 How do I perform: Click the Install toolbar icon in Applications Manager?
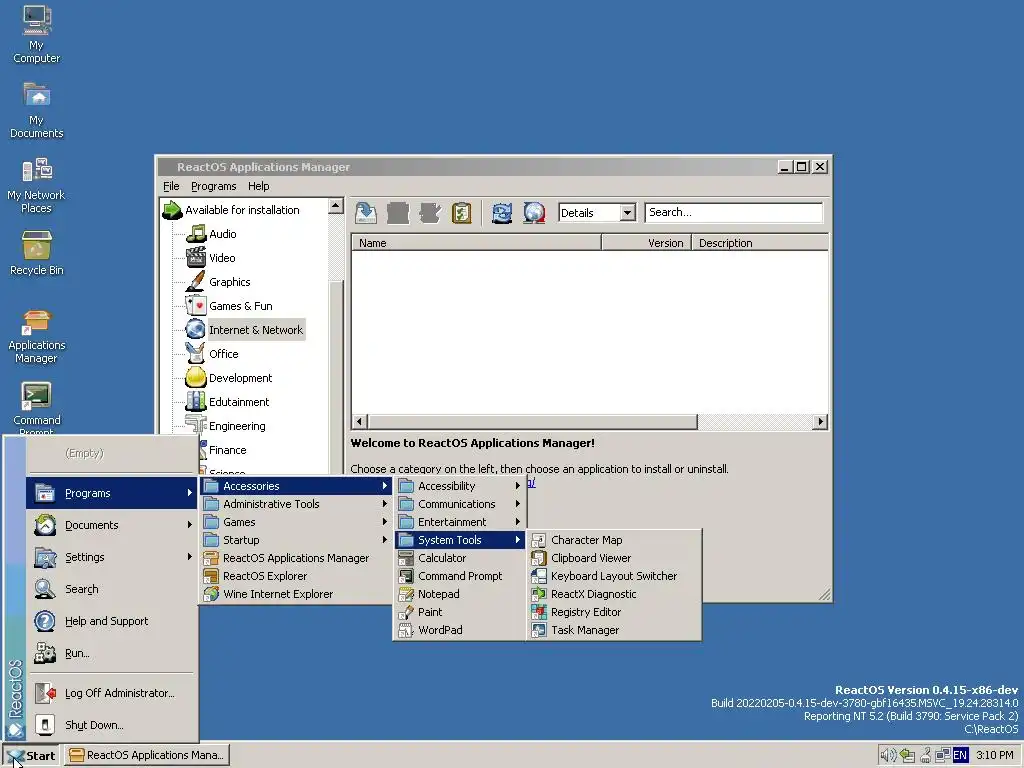click(366, 213)
